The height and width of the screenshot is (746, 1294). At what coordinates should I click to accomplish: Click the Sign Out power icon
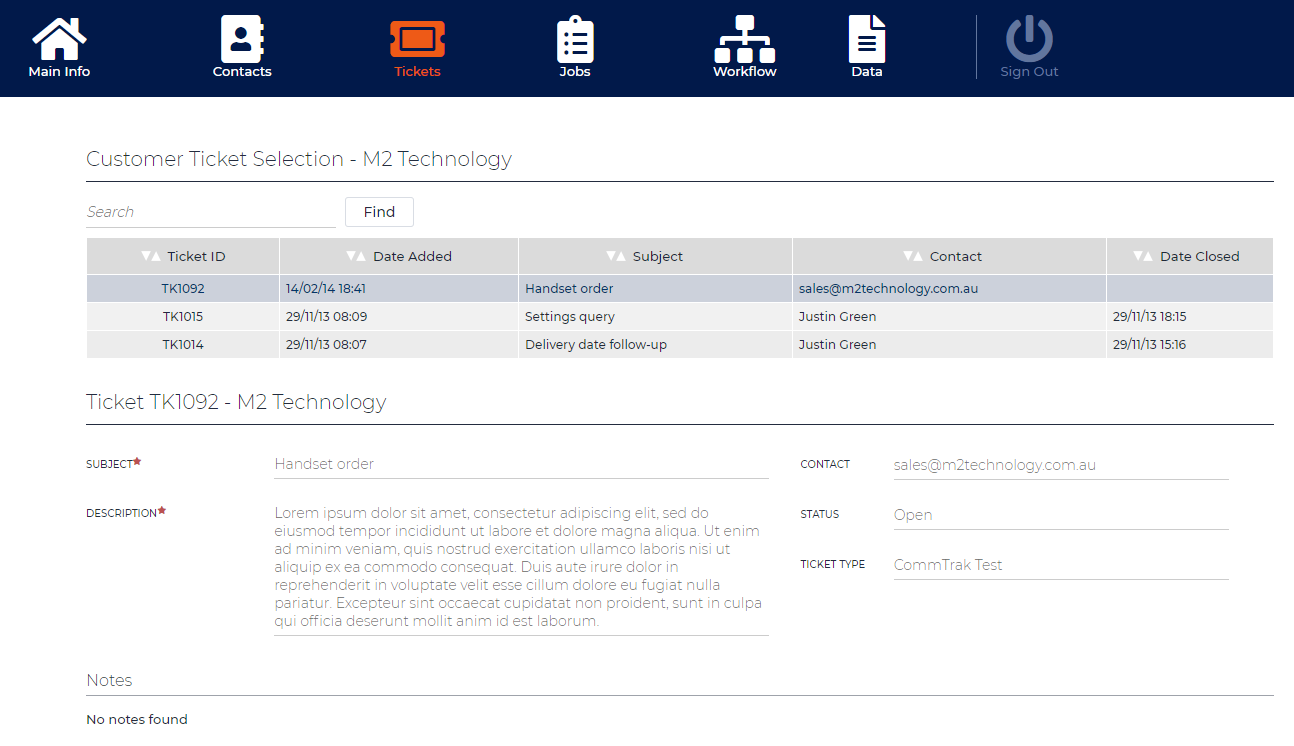(1029, 39)
